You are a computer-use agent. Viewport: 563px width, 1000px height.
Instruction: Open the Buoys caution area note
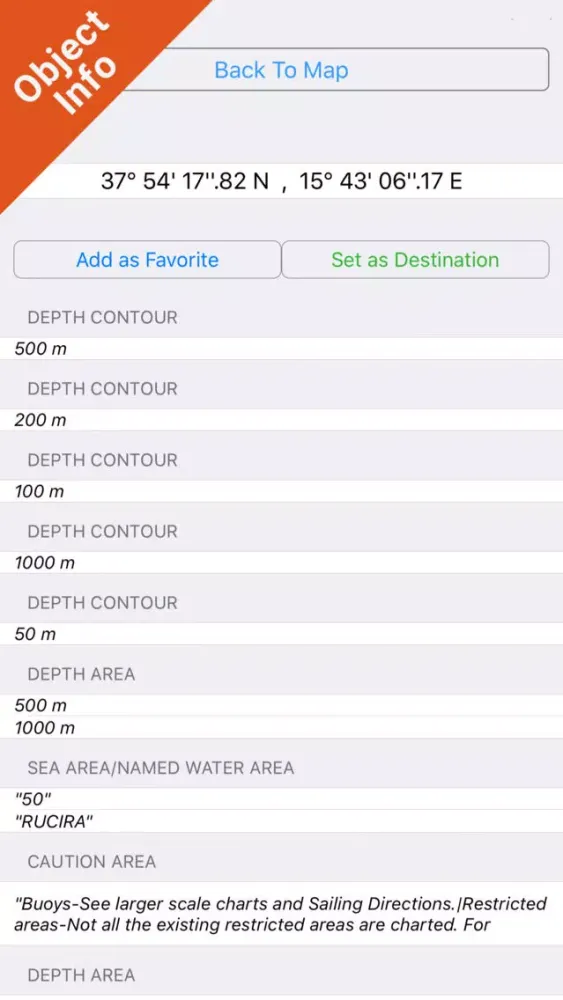[x=281, y=914]
